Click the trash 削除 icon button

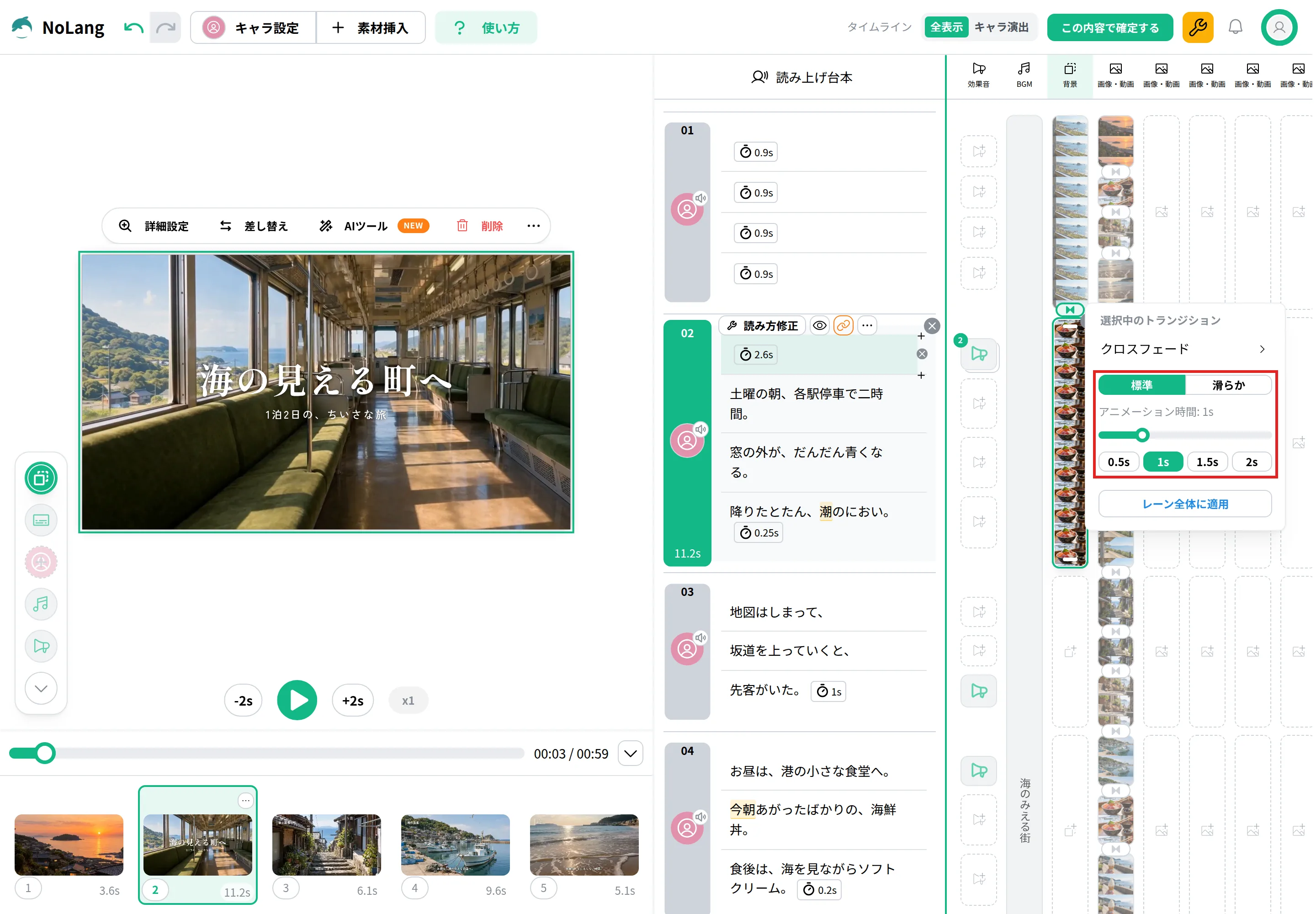pos(479,226)
